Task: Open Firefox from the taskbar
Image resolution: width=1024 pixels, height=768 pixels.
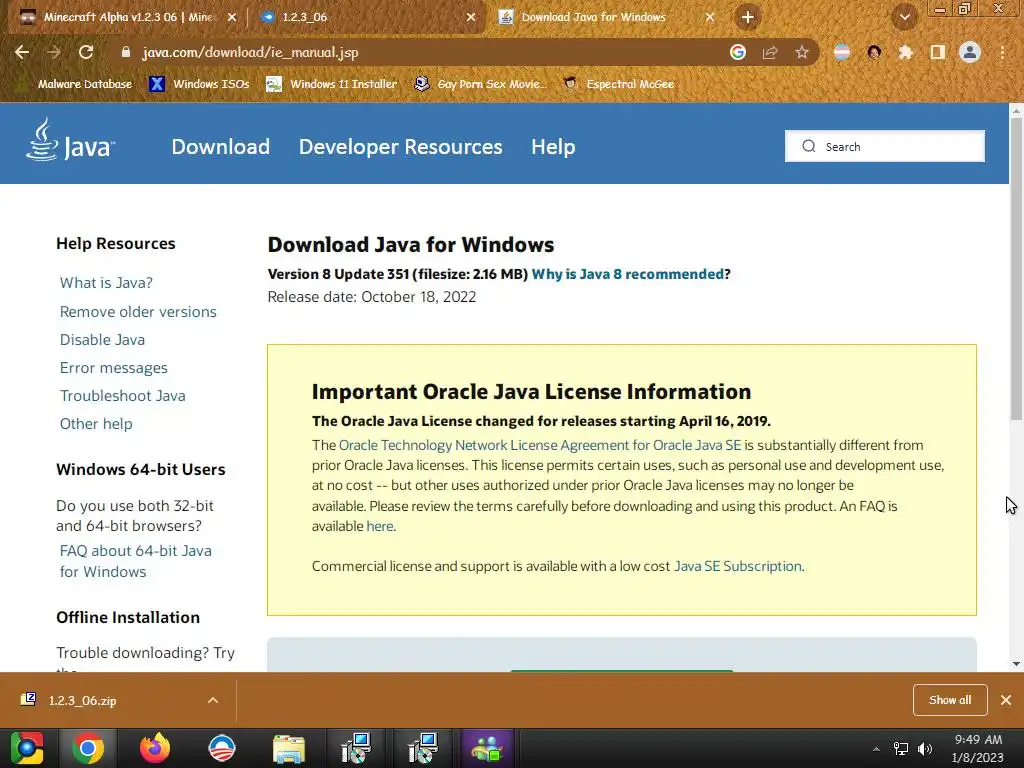Action: pyautogui.click(x=155, y=748)
